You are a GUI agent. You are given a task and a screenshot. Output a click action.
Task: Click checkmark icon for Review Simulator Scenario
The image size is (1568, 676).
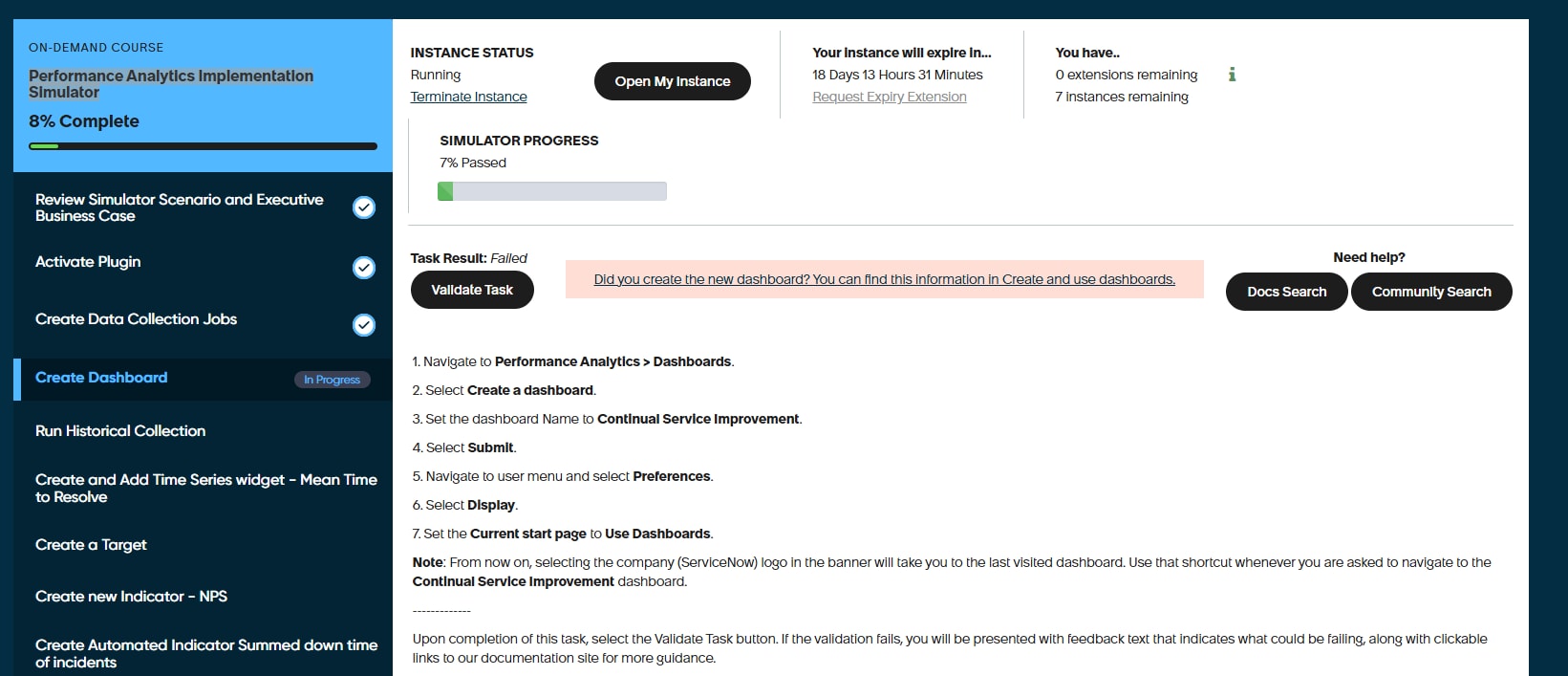pos(364,207)
